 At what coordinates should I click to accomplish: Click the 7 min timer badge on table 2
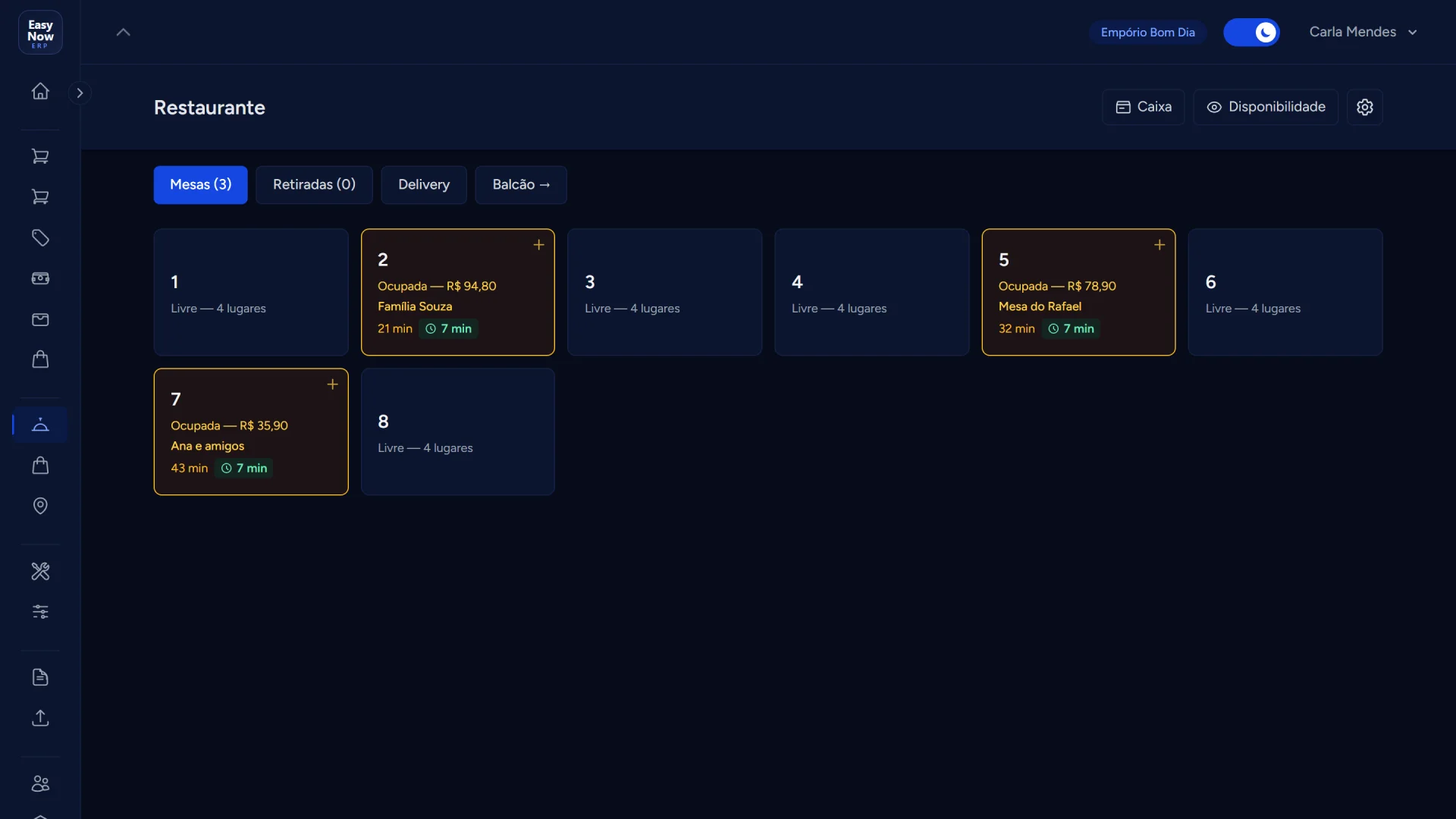pos(448,328)
